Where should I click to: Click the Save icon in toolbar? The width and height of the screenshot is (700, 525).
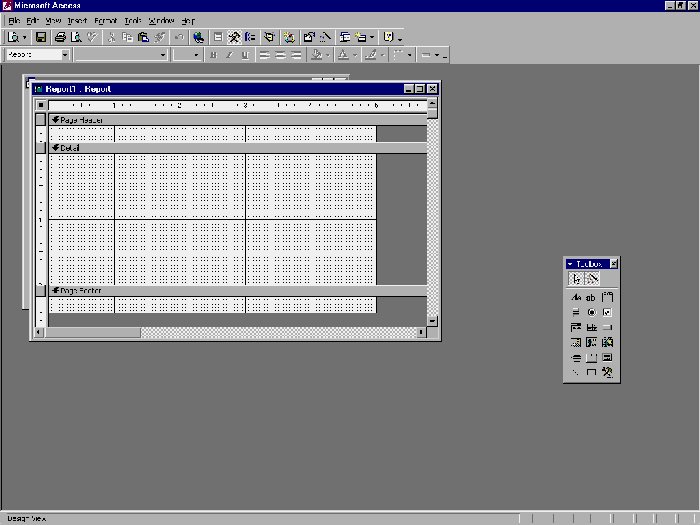[x=41, y=37]
